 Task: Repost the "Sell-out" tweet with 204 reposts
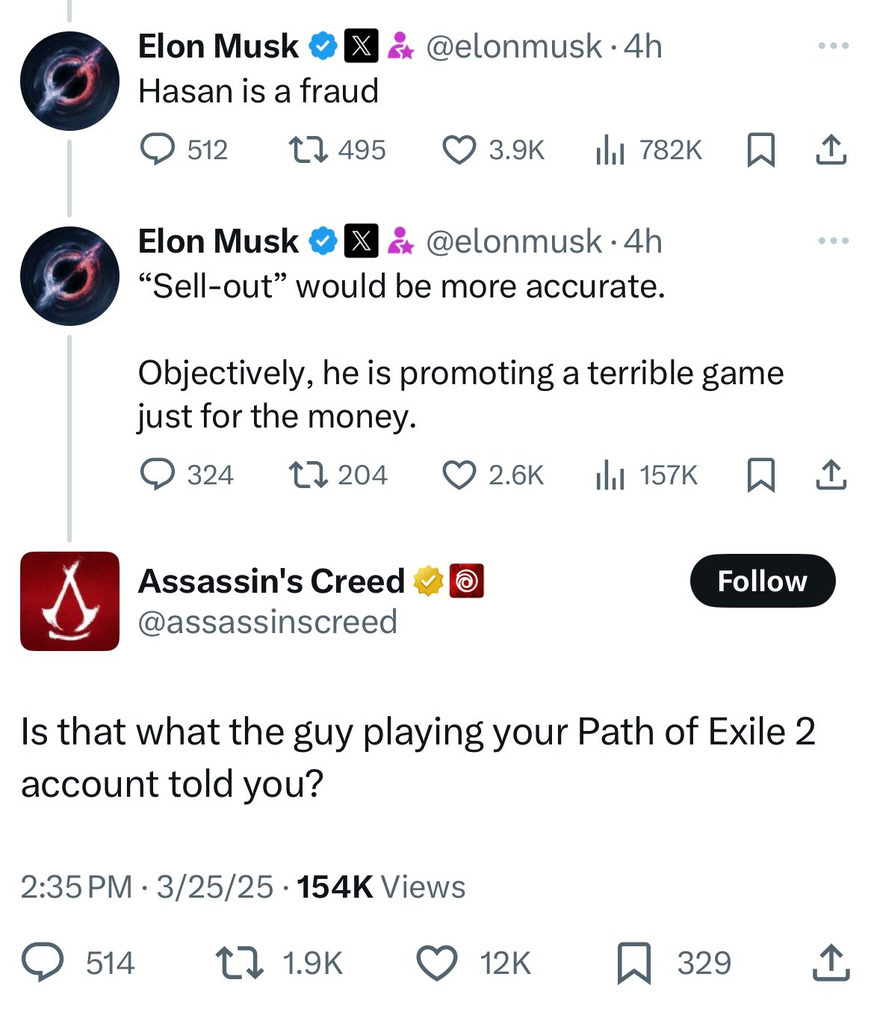coord(304,474)
